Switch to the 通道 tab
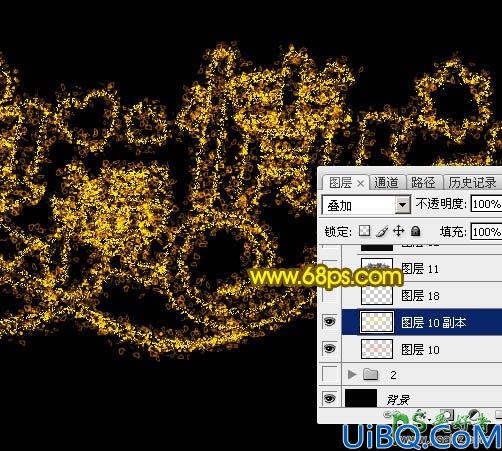 [x=386, y=182]
